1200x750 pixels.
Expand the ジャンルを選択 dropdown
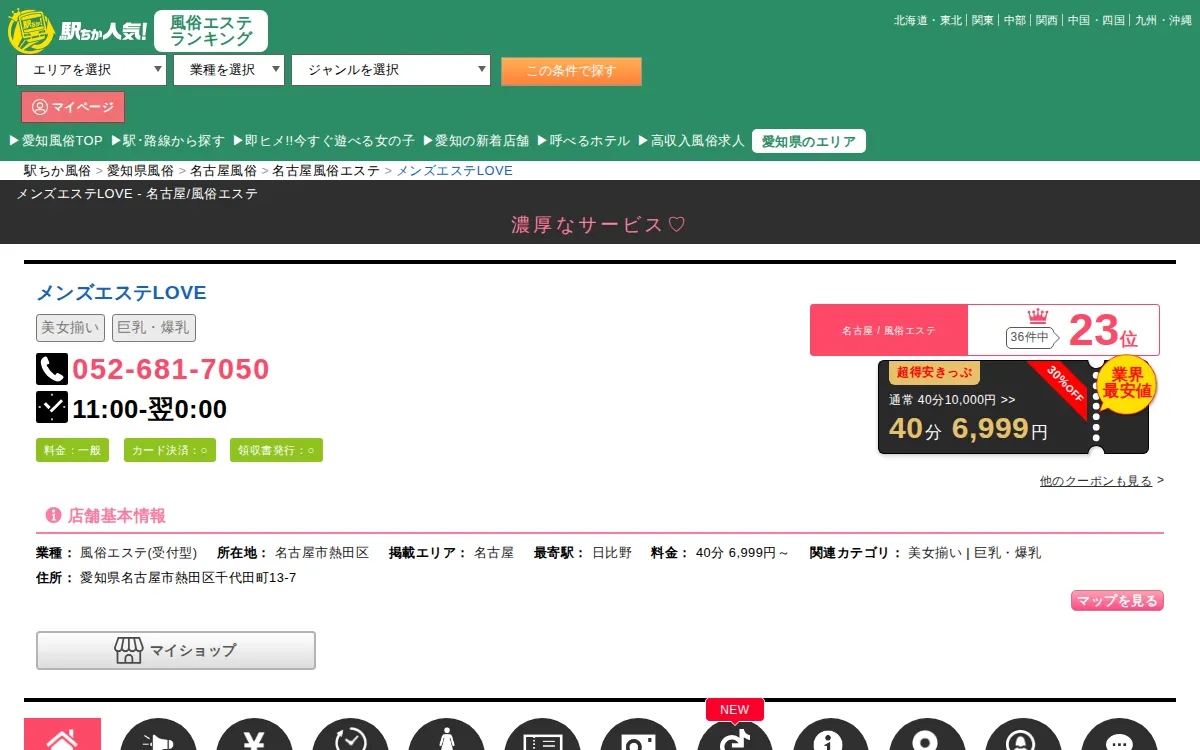pyautogui.click(x=391, y=70)
